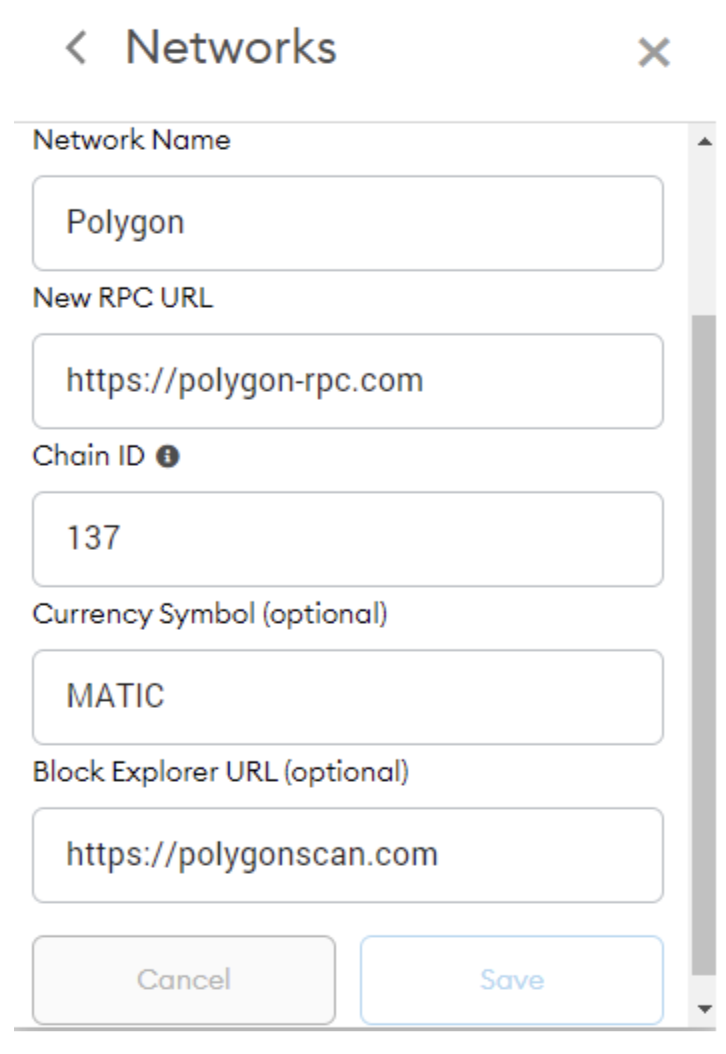Click the Network Name label
The height and width of the screenshot is (1054, 726).
pos(131,141)
